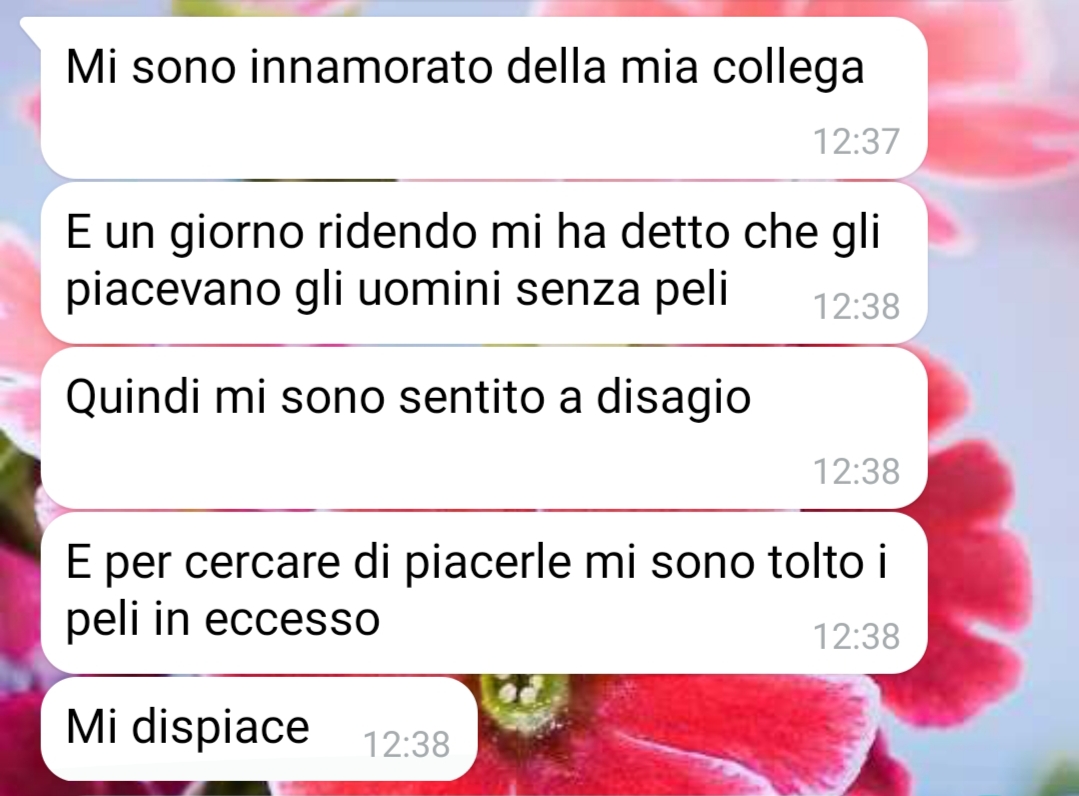Click the timestamp next to "senza peli"
The width and height of the screenshot is (1079, 796).
click(x=856, y=307)
